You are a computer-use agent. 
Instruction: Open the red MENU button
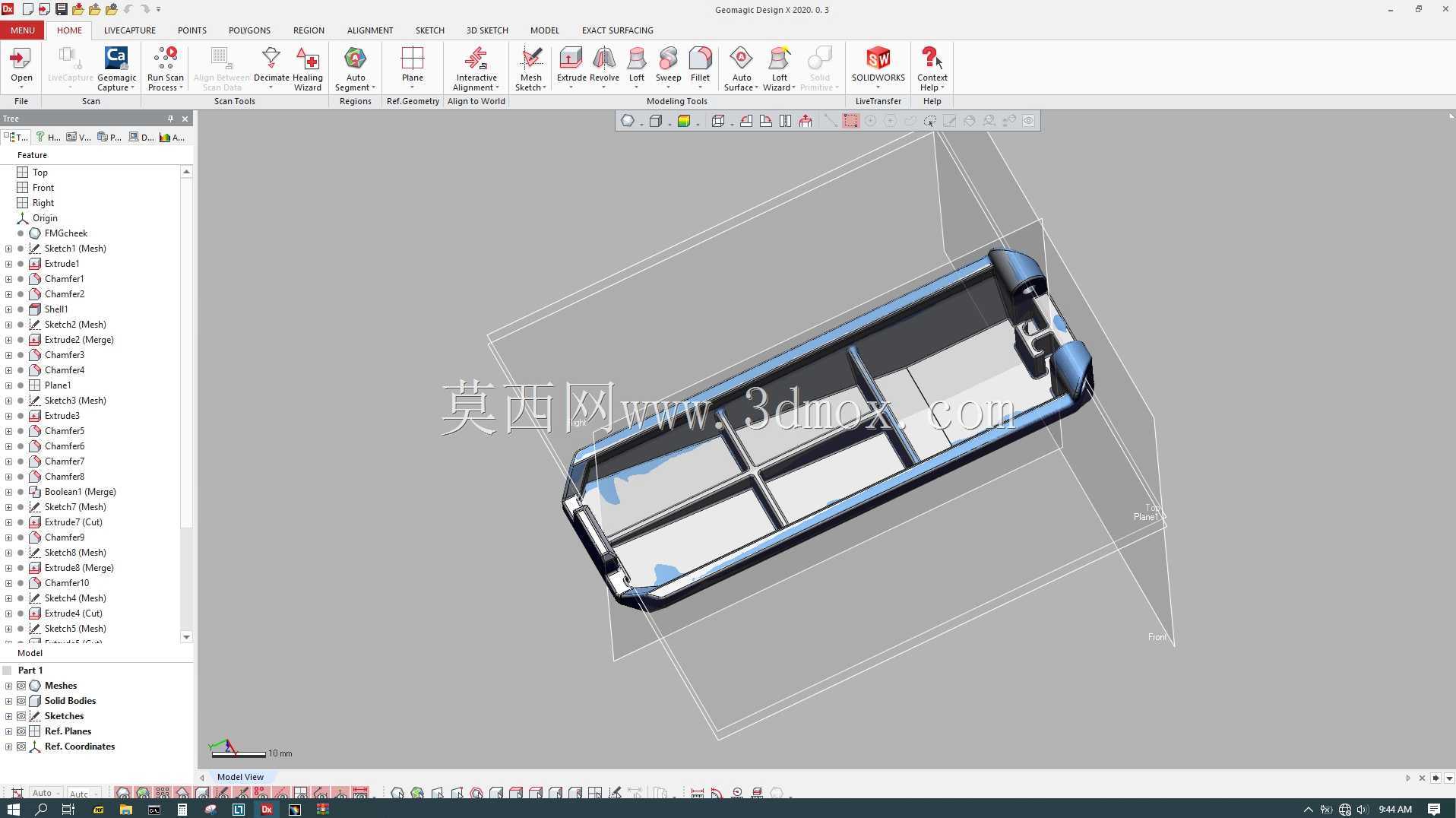pyautogui.click(x=22, y=30)
